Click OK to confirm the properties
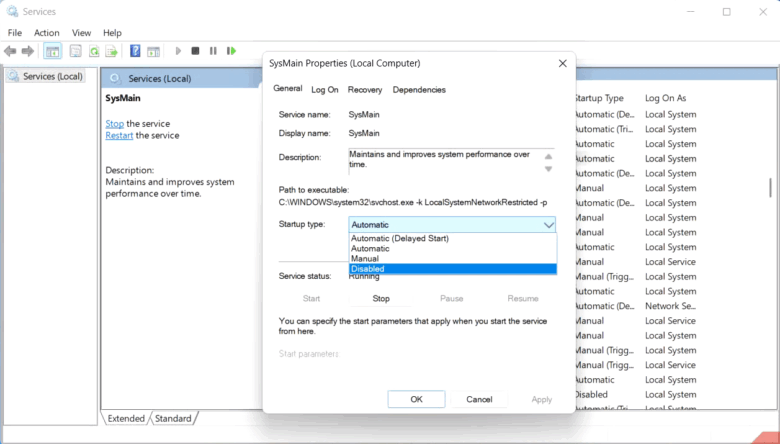 pyautogui.click(x=416, y=399)
